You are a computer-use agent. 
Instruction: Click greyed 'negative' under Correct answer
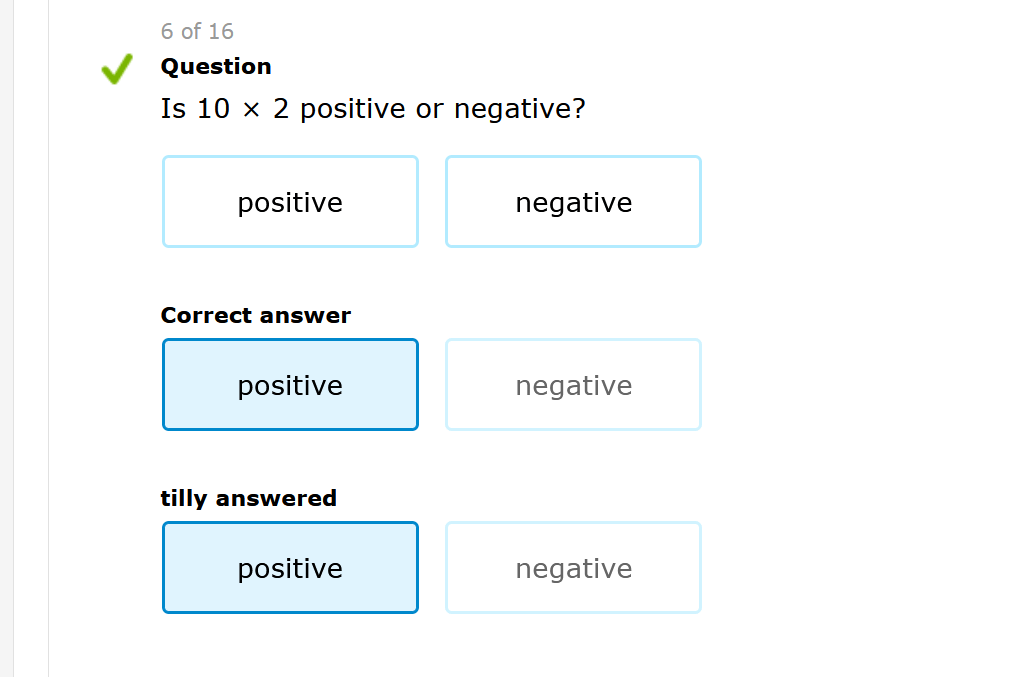[573, 385]
